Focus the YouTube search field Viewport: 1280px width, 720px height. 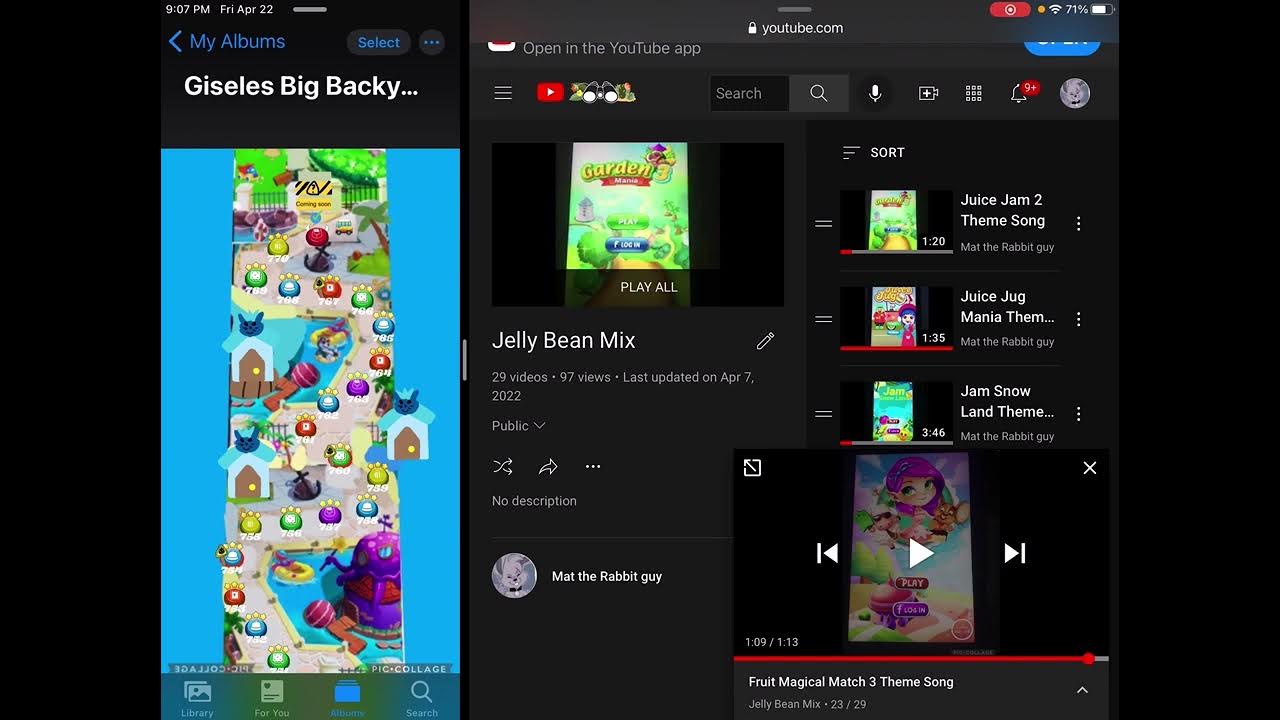(749, 93)
